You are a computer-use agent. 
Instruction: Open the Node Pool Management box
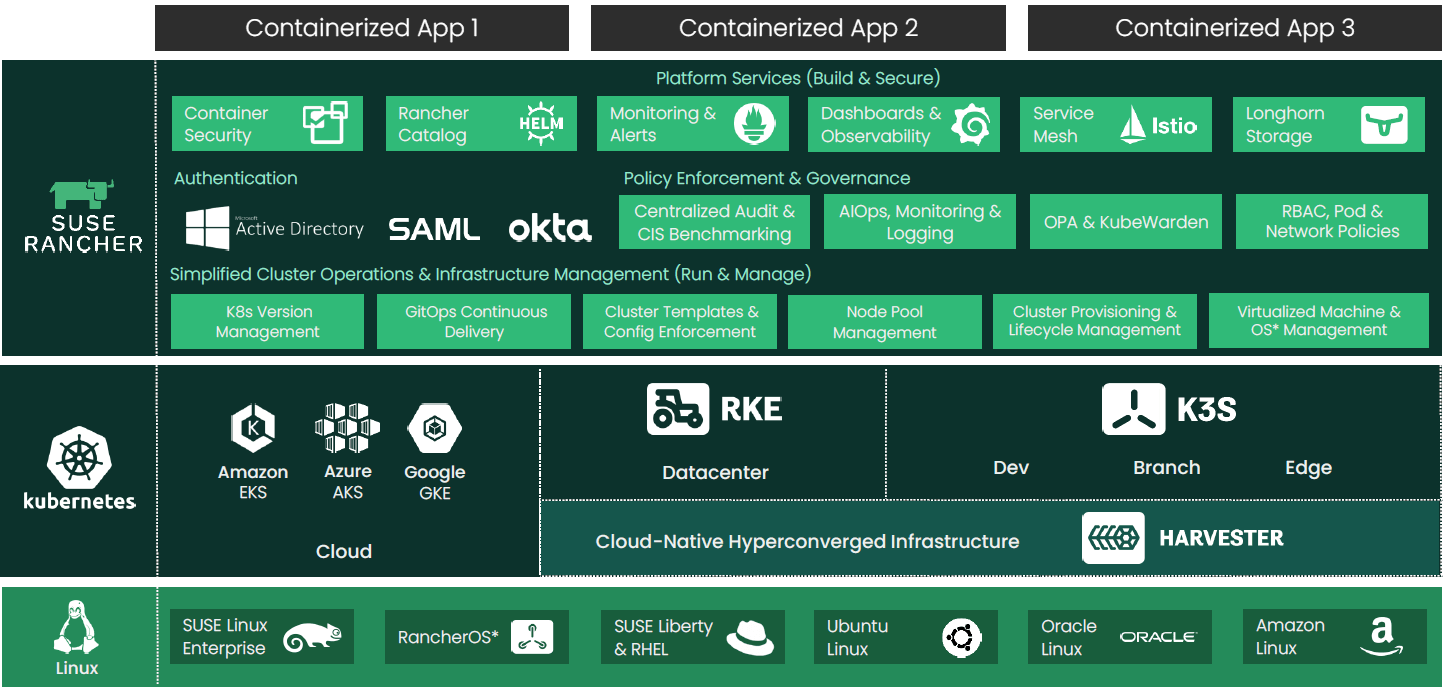[x=885, y=321]
